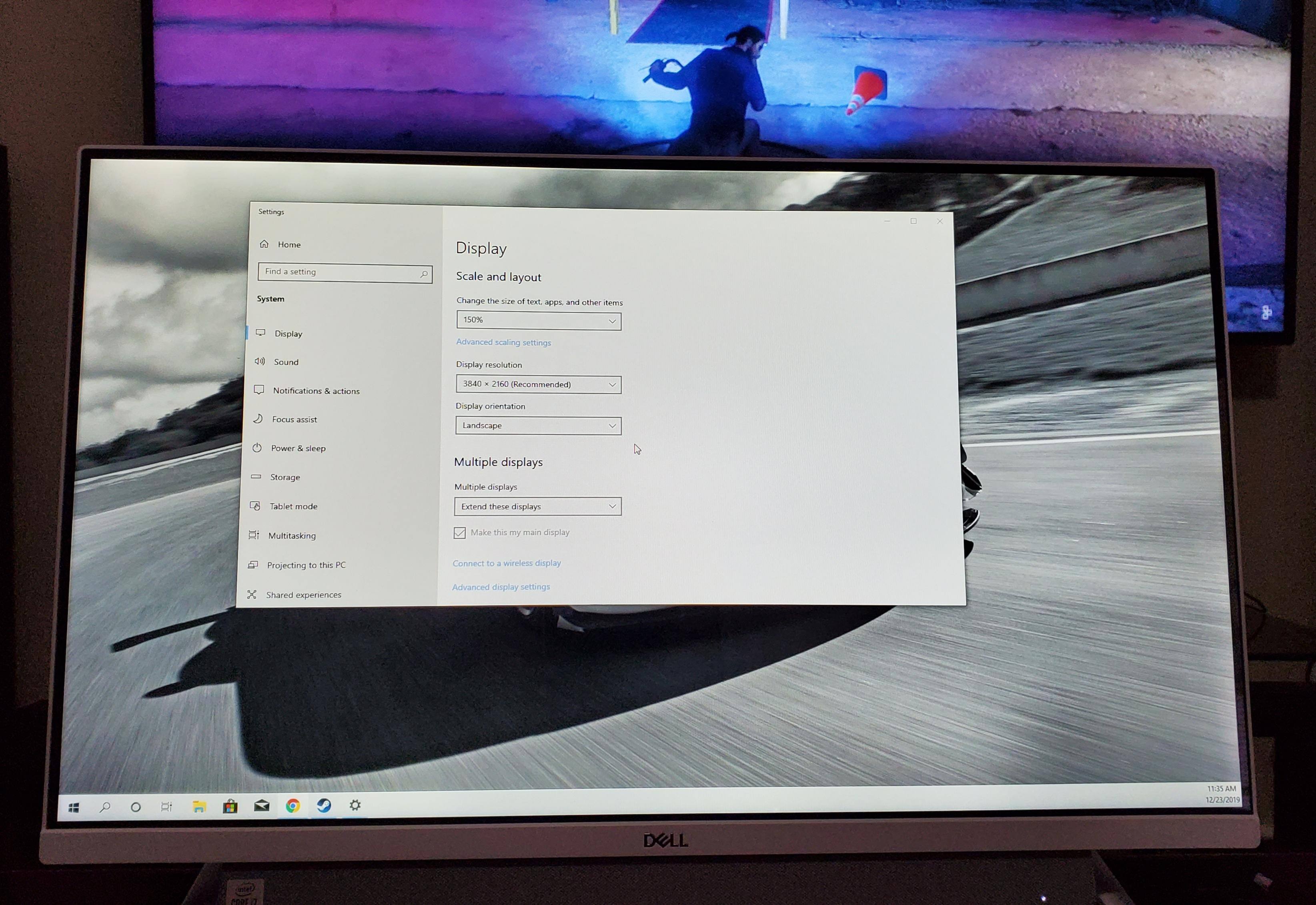Toggle Make this my main display checkbox

tap(460, 533)
